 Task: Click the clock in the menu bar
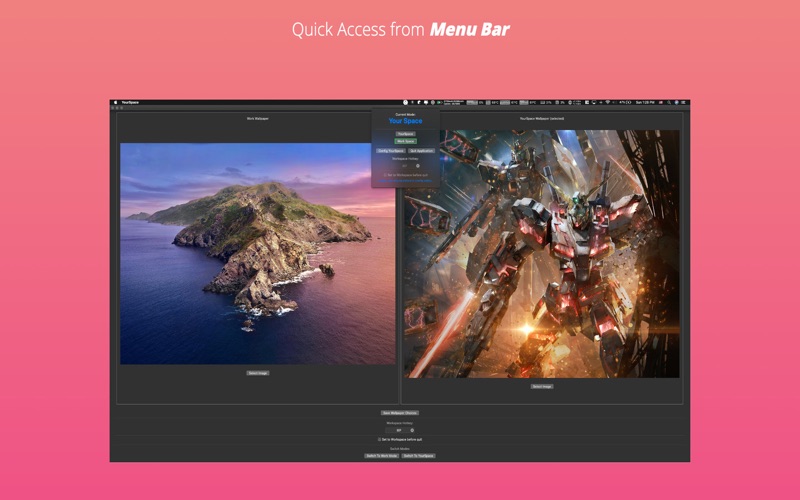tap(645, 103)
